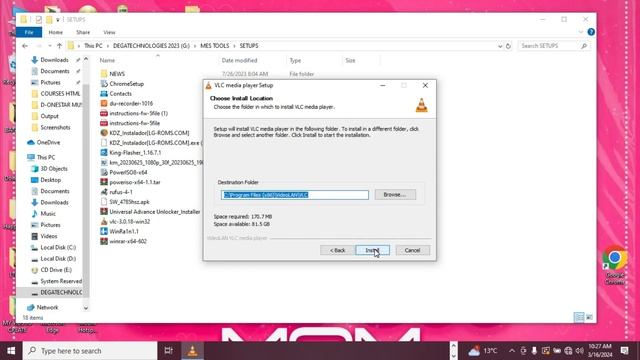Screen dimensions: 640x360
Task: Cancel the VLC media player Setup
Action: [412, 250]
